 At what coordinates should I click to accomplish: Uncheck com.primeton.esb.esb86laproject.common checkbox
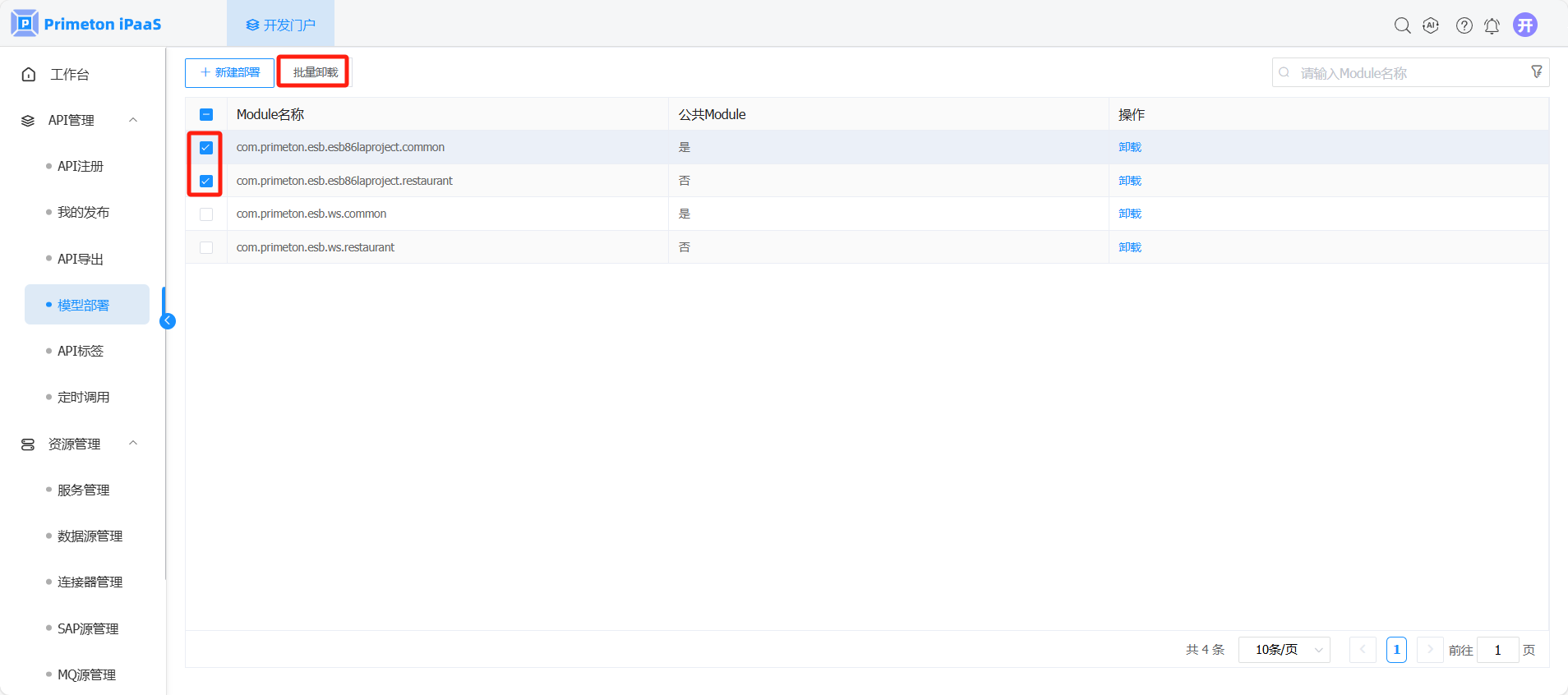[x=206, y=148]
